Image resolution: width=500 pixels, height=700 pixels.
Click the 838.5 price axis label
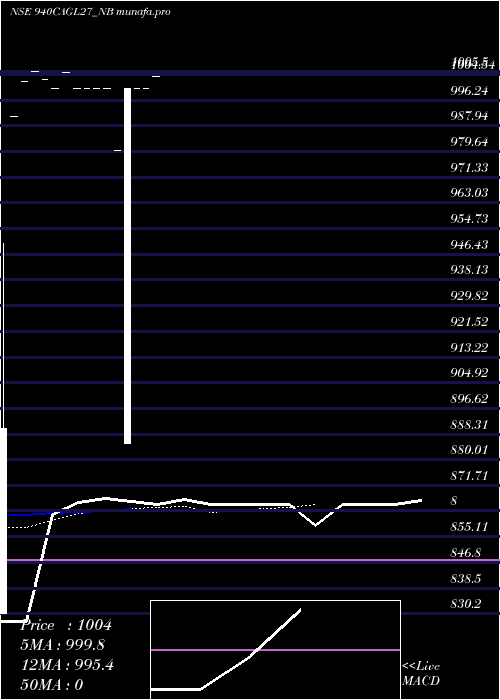pos(466,579)
